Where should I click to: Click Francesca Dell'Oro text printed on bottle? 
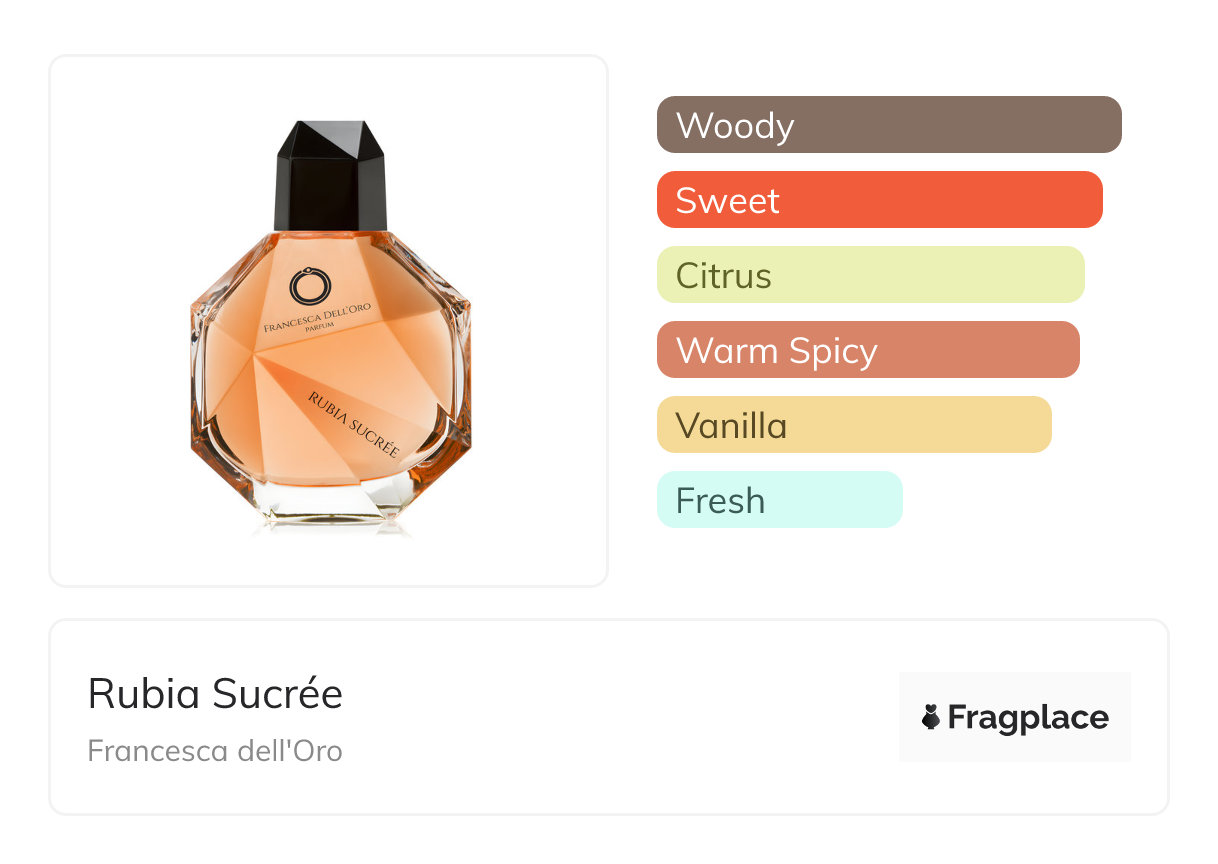[329, 326]
